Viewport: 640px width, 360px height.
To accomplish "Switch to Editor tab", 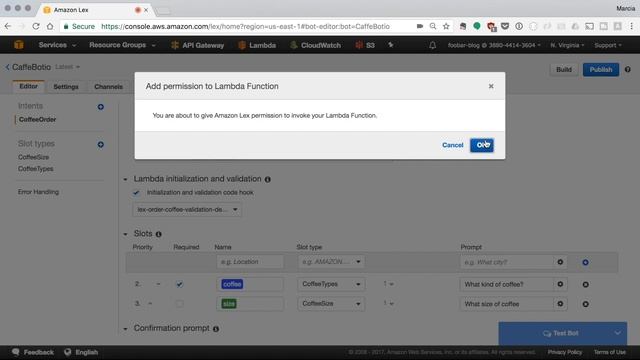I will (x=29, y=87).
